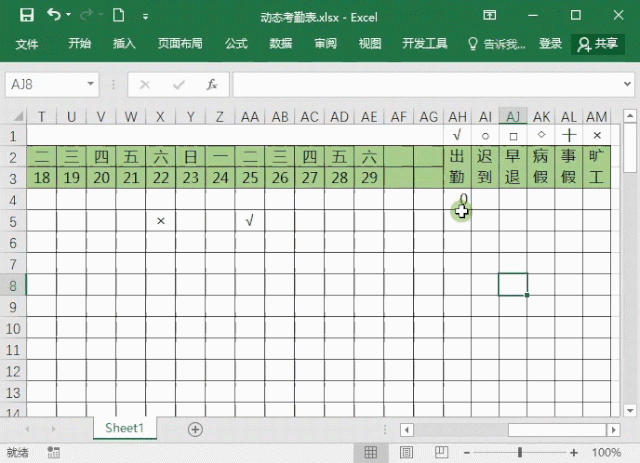
Task: Click cell with × mark in row 5
Action: click(161, 221)
